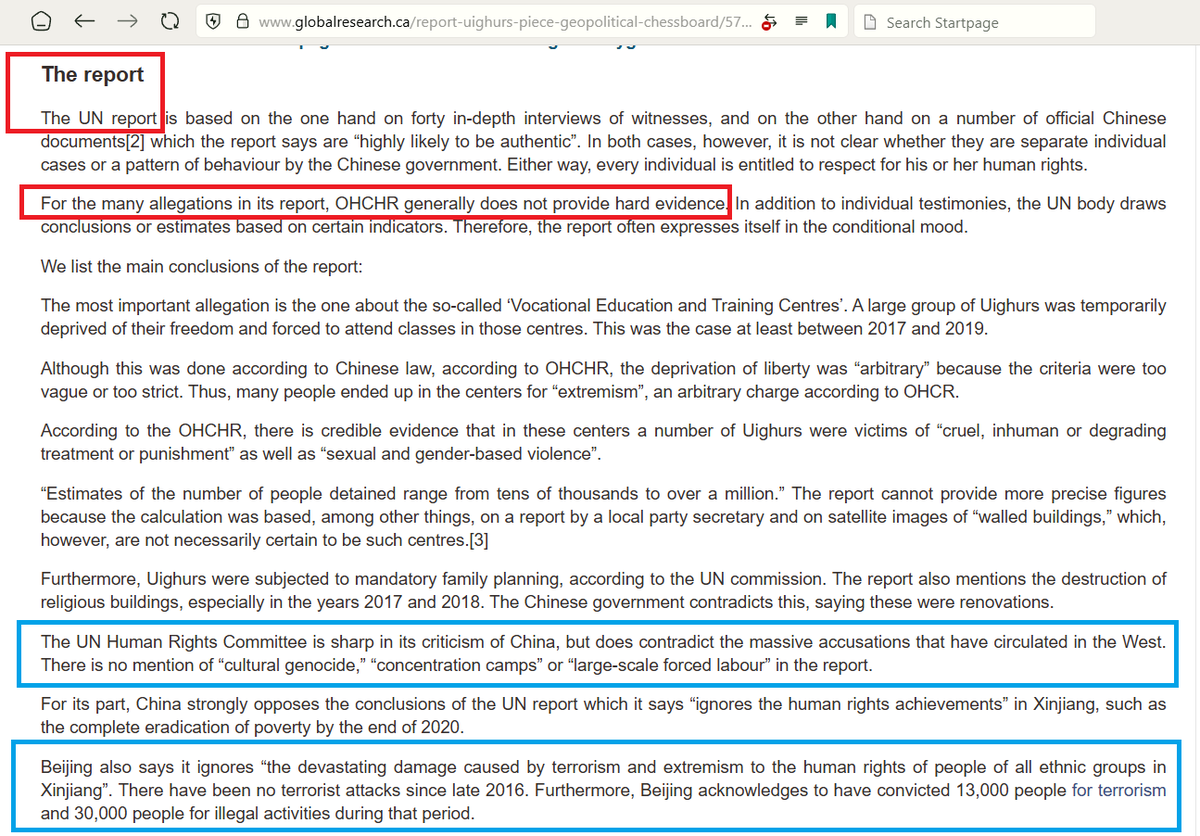1200x836 pixels.
Task: Click the green bookmark icon
Action: (830, 21)
